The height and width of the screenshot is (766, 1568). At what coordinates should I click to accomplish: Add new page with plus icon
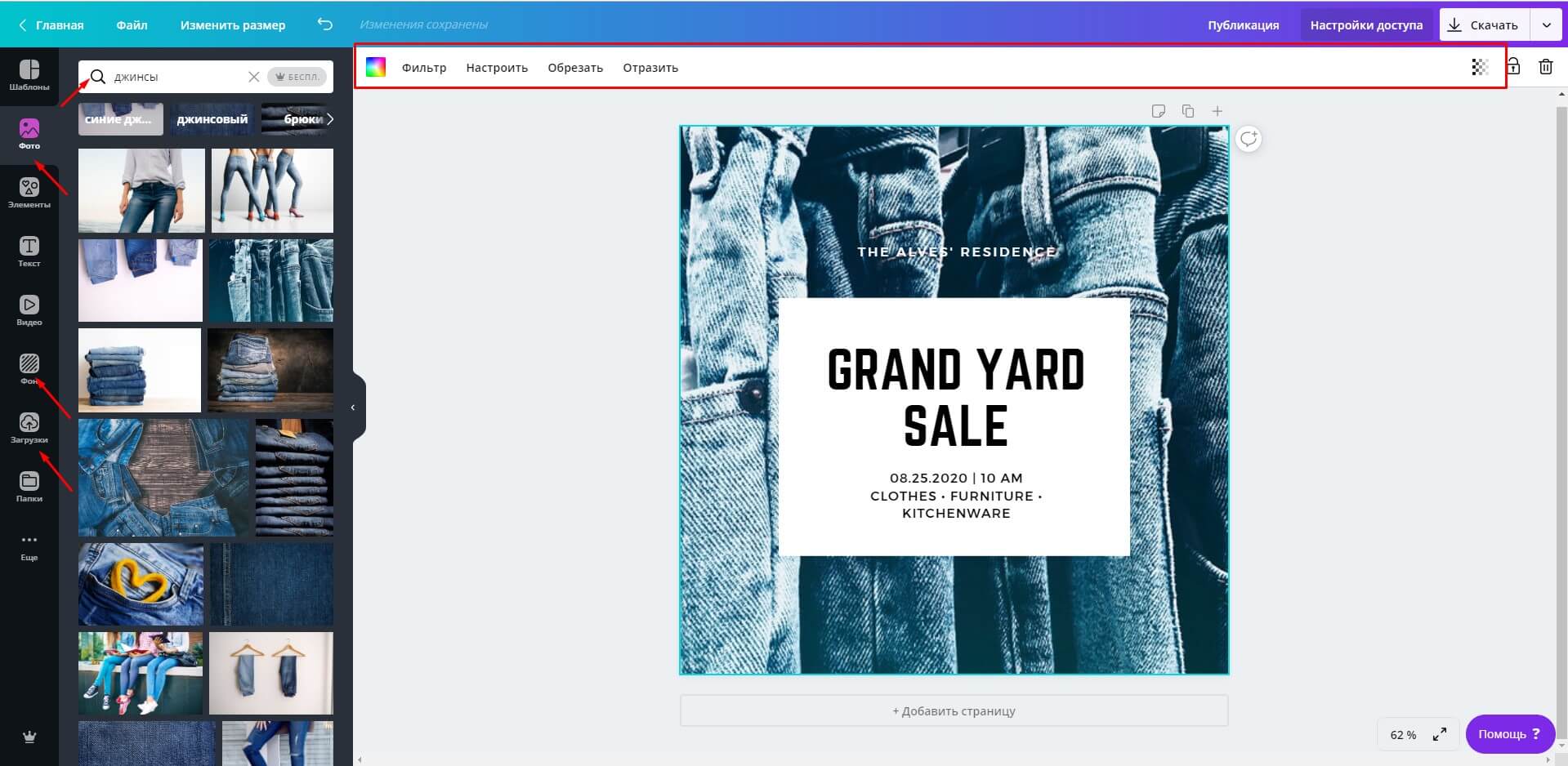click(x=1217, y=111)
